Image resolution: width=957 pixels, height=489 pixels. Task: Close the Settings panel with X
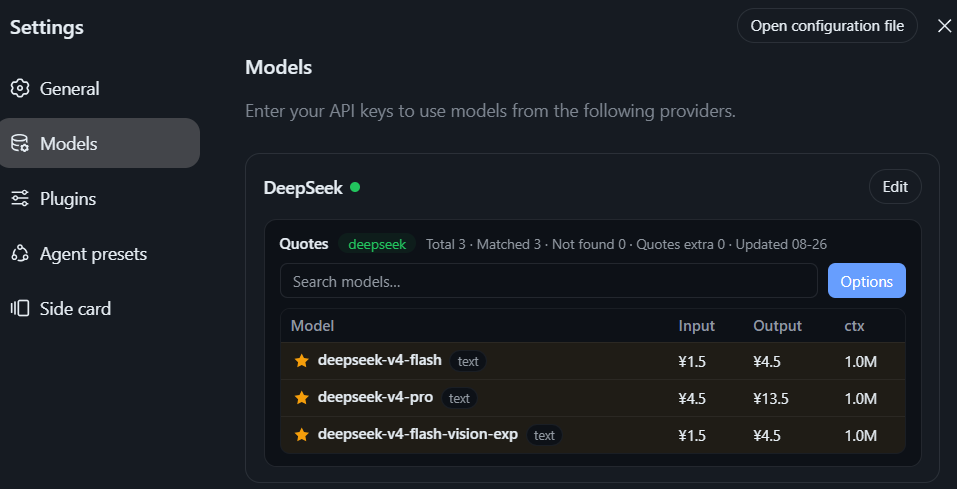click(x=944, y=26)
